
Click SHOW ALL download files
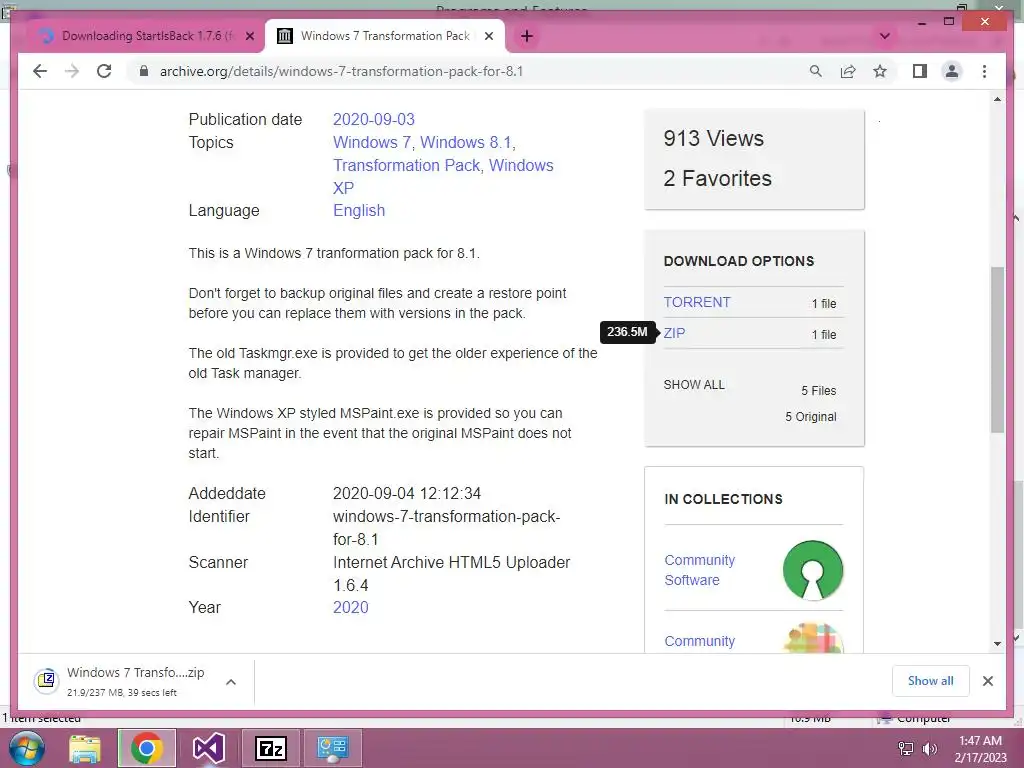coord(694,385)
